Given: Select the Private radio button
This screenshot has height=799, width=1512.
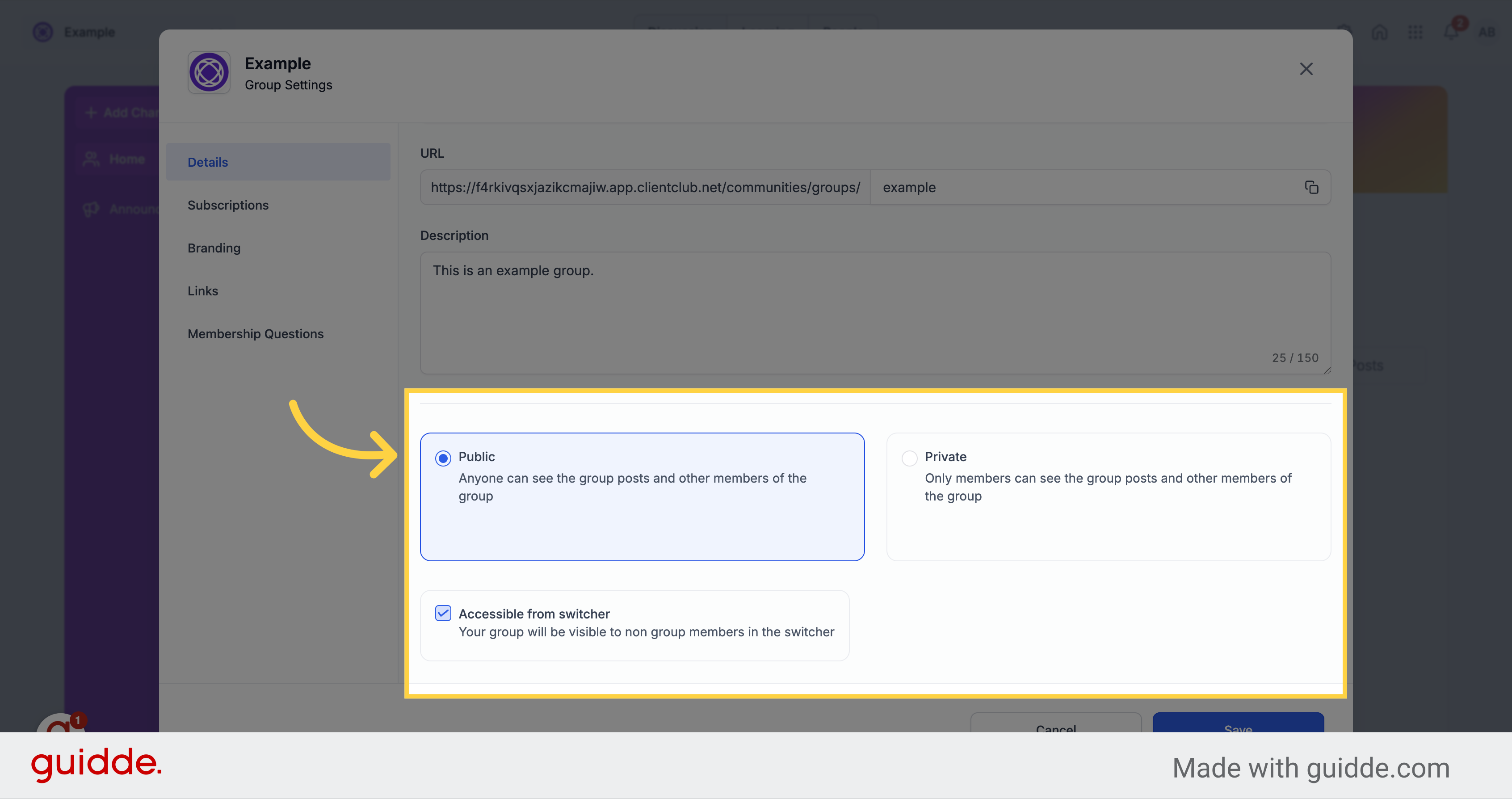Looking at the screenshot, I should tap(908, 457).
